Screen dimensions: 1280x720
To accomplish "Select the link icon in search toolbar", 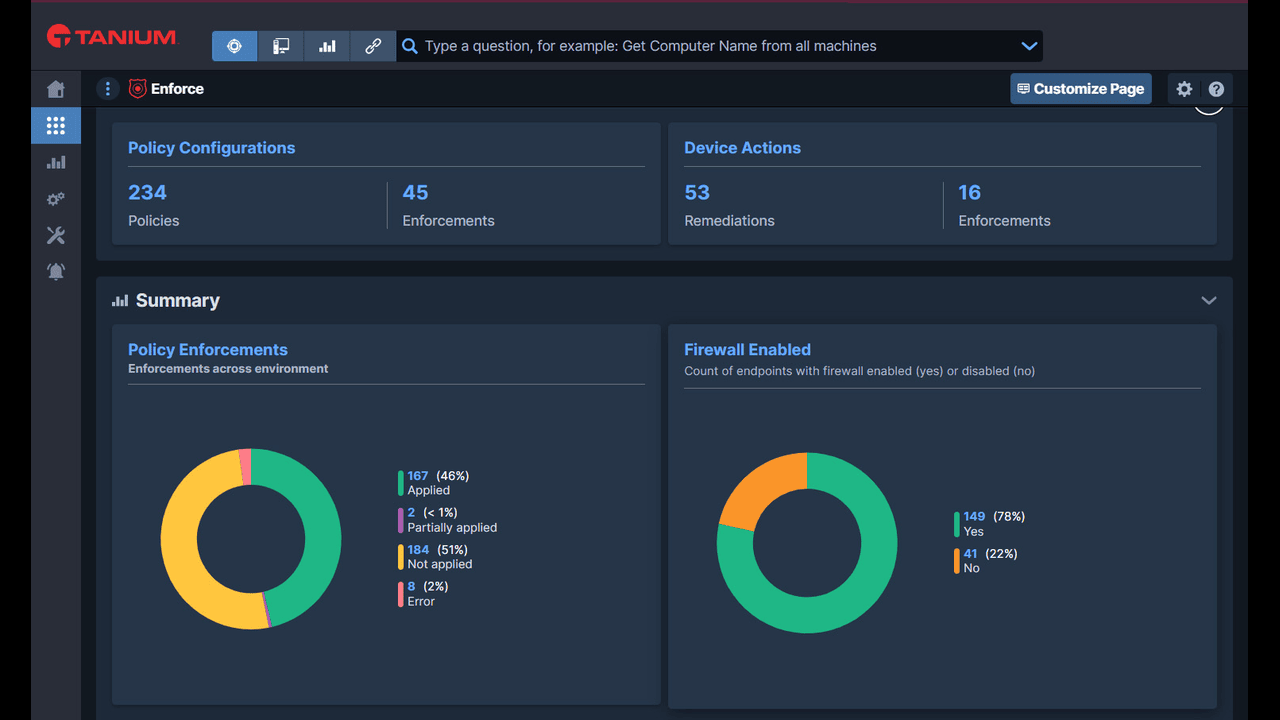I will 373,46.
